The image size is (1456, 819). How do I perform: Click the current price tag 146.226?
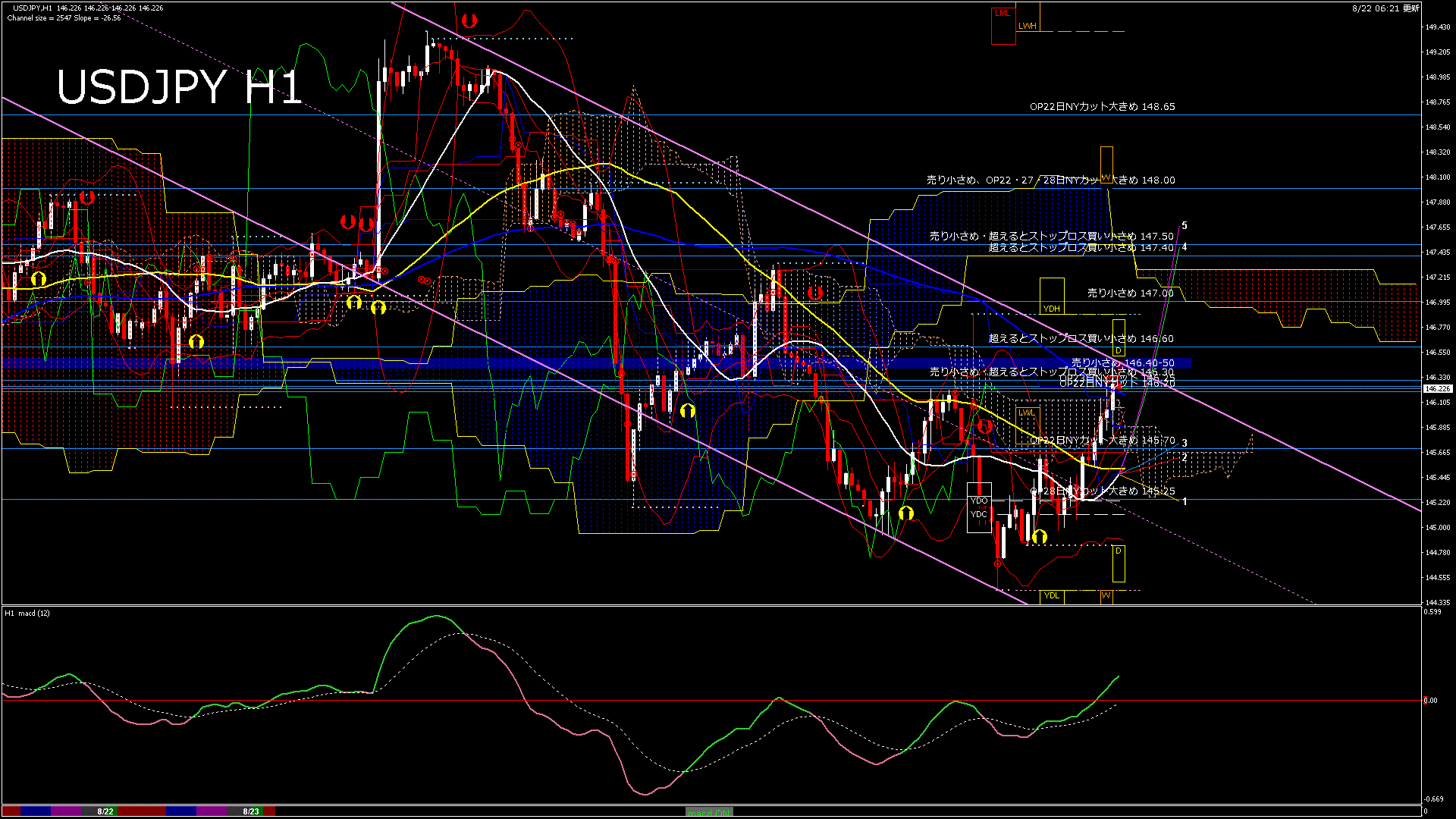(x=1437, y=388)
